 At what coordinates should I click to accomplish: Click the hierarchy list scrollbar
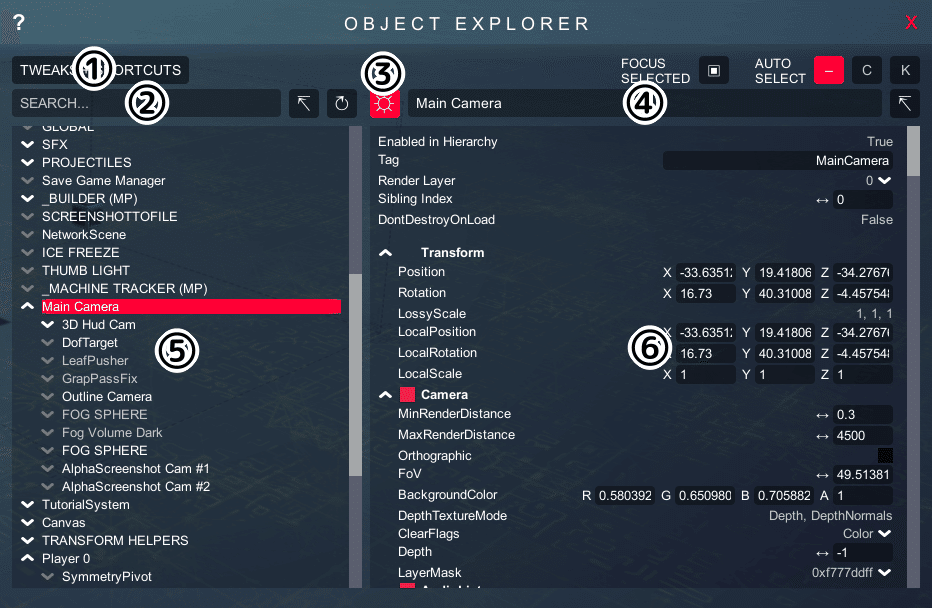tap(355, 374)
